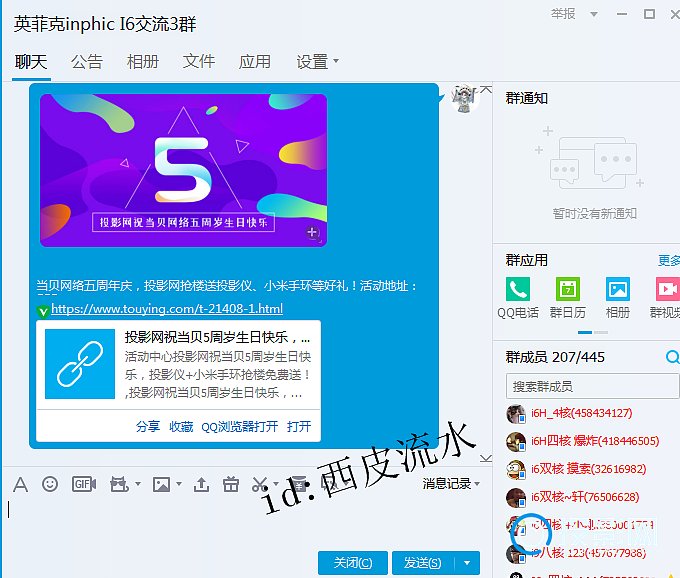Screen dimensions: 680x578
Task: Zoom the 5th anniversary image via plus icon
Action: (313, 233)
